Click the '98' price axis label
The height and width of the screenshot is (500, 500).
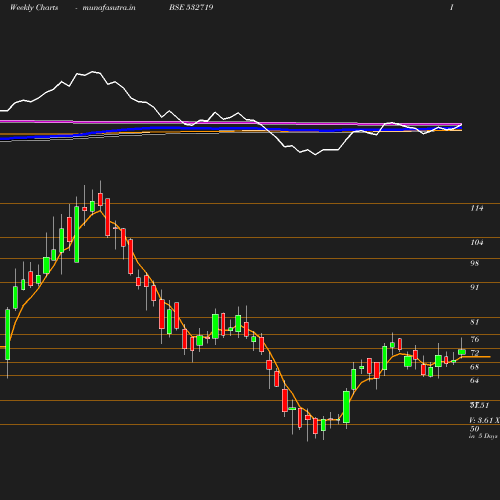(474, 263)
